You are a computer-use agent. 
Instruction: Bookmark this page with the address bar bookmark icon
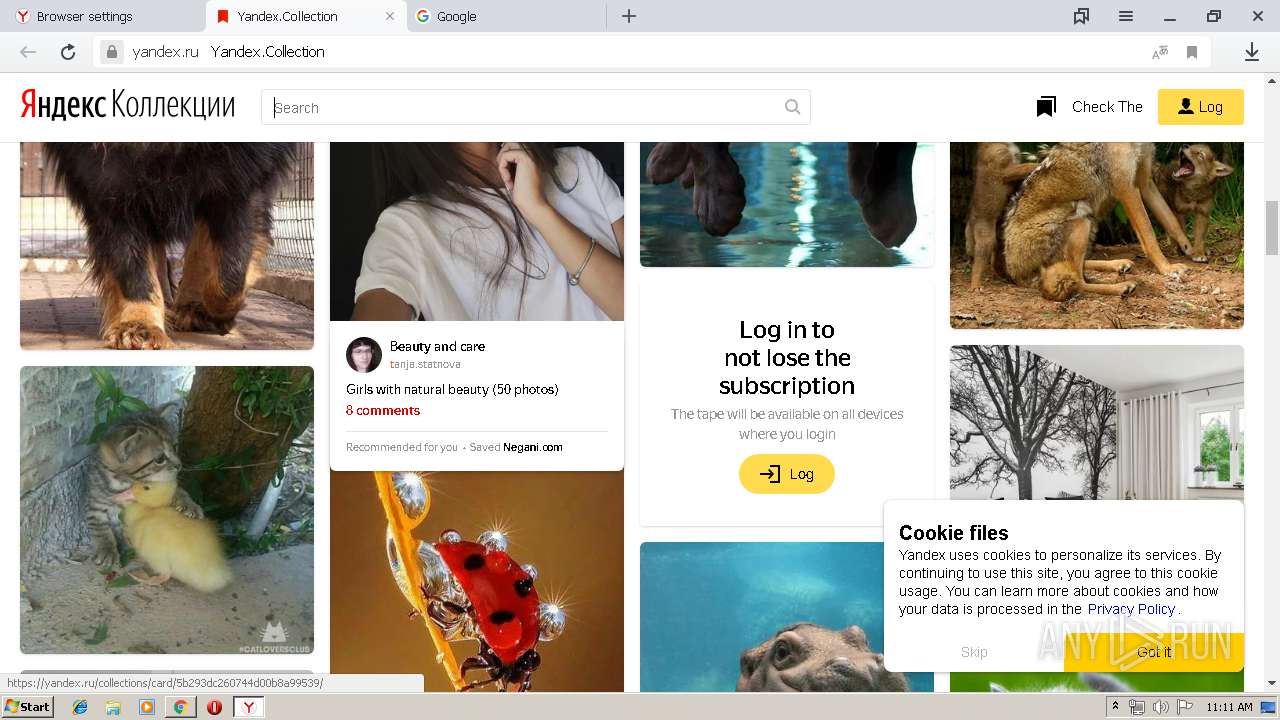(1192, 52)
